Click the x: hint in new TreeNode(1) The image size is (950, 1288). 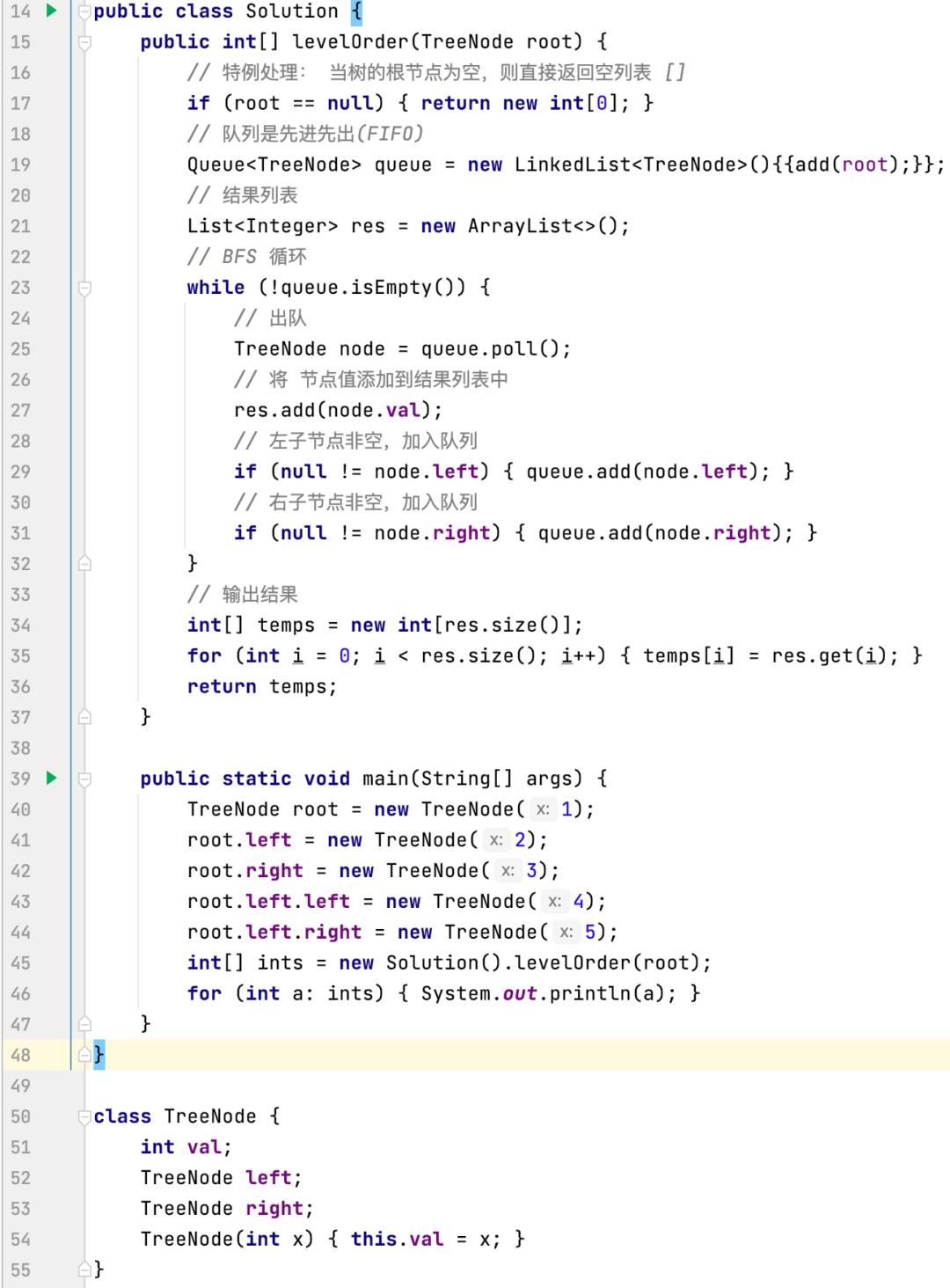[x=543, y=809]
